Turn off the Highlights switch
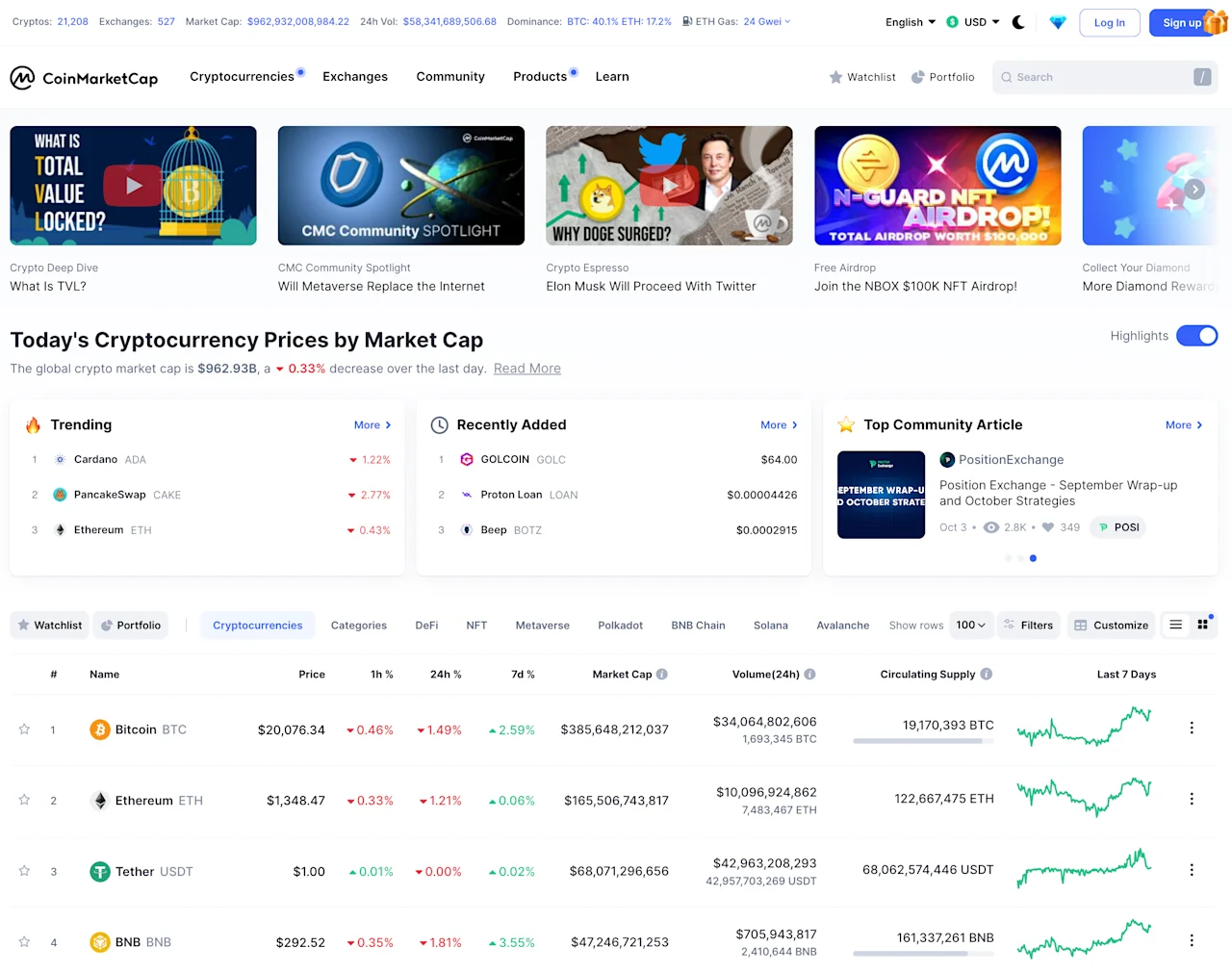This screenshot has height=972, width=1232. pyautogui.click(x=1196, y=336)
